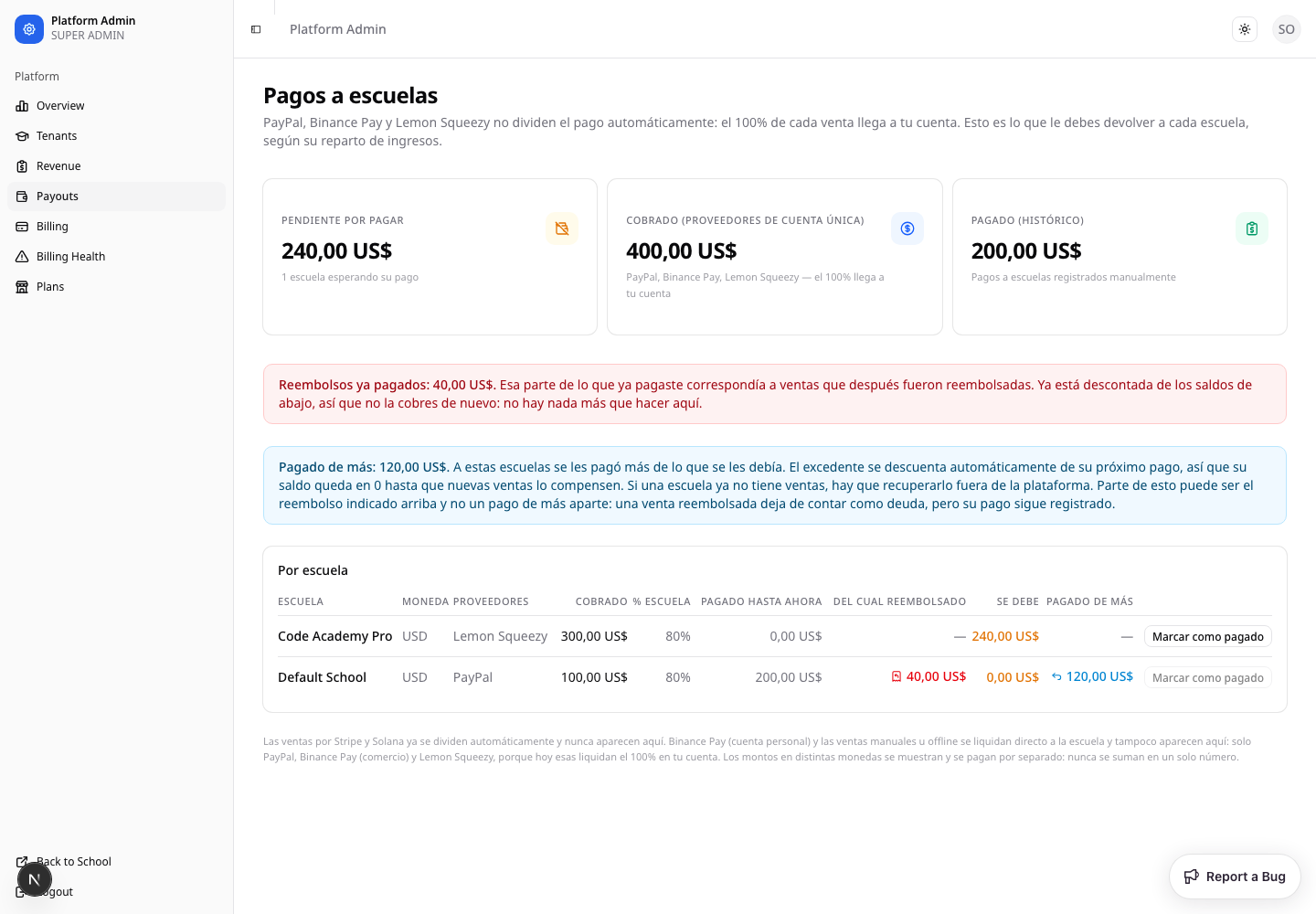Open Tenants in the sidebar

[x=116, y=136]
